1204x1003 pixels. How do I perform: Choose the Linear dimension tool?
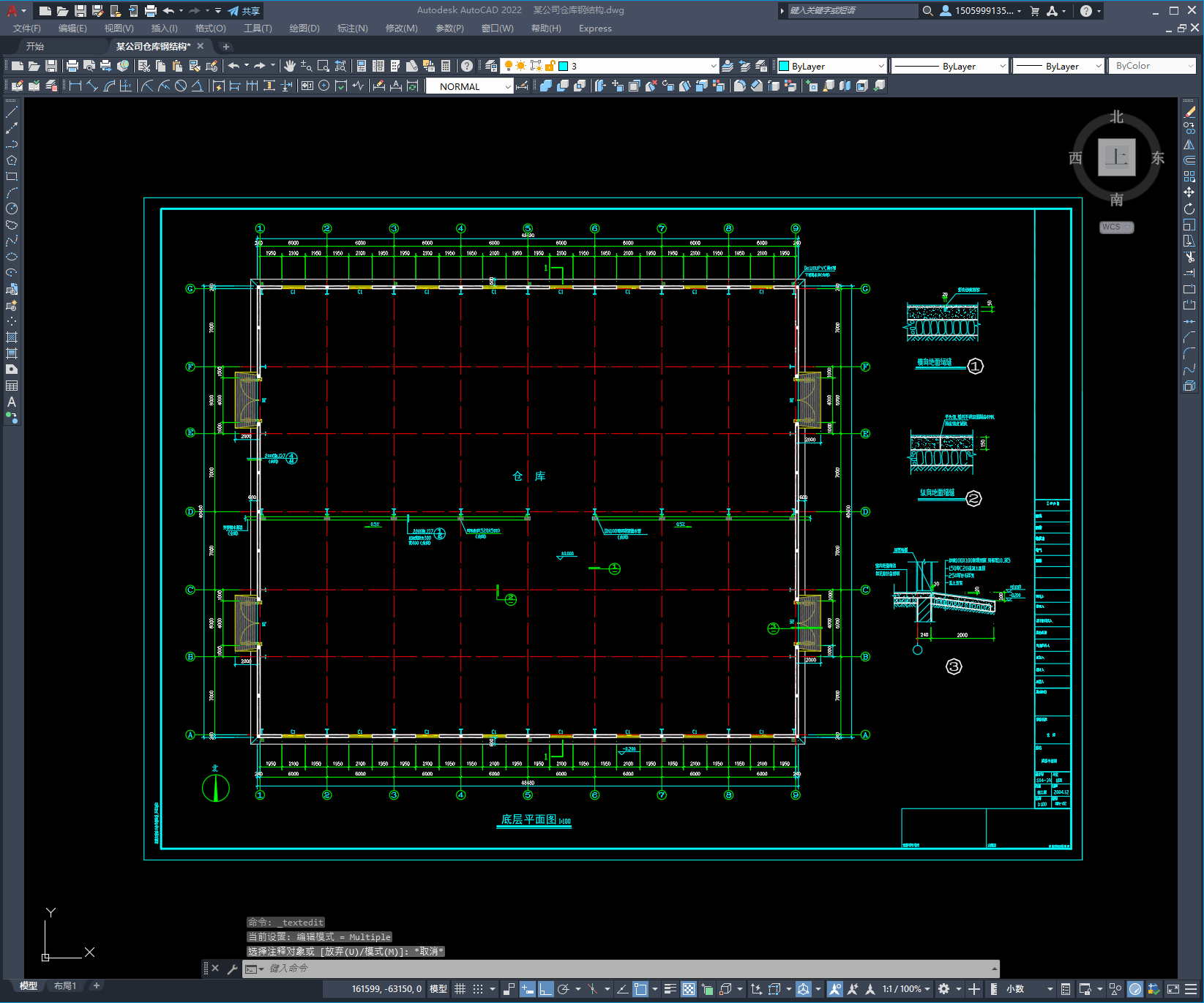point(75,86)
